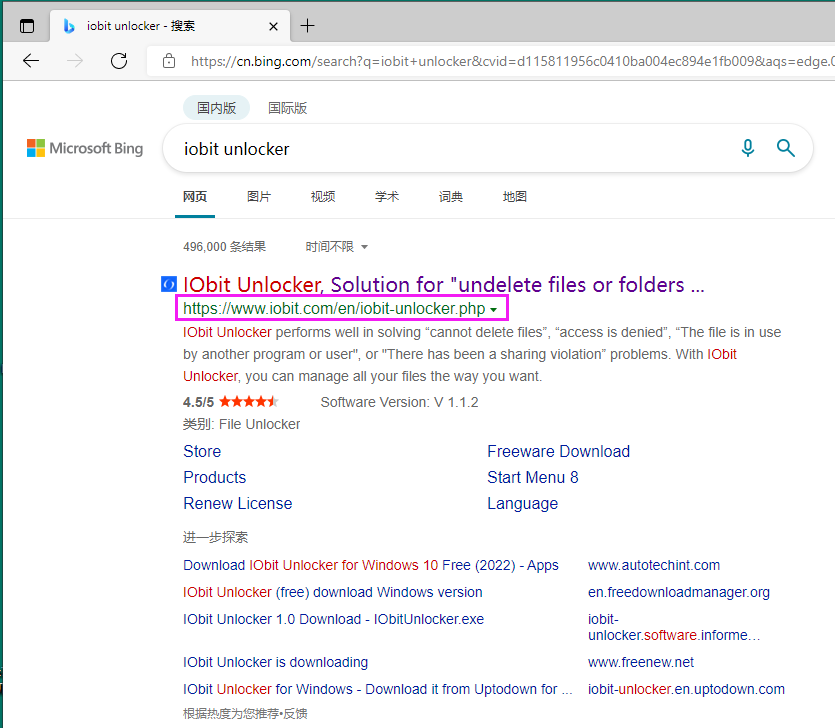Image resolution: width=835 pixels, height=728 pixels.
Task: Open a new browser tab with plus icon
Action: [x=308, y=25]
